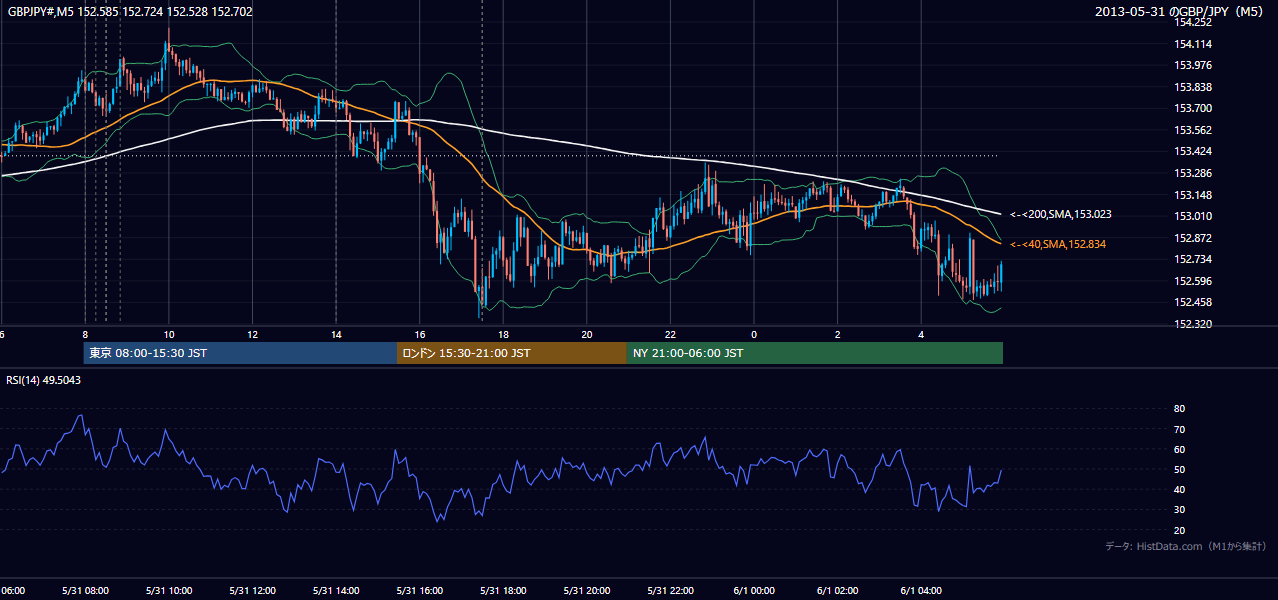
Task: Click the Tokyo 08:00-15:30 JST session bar
Action: tap(241, 353)
